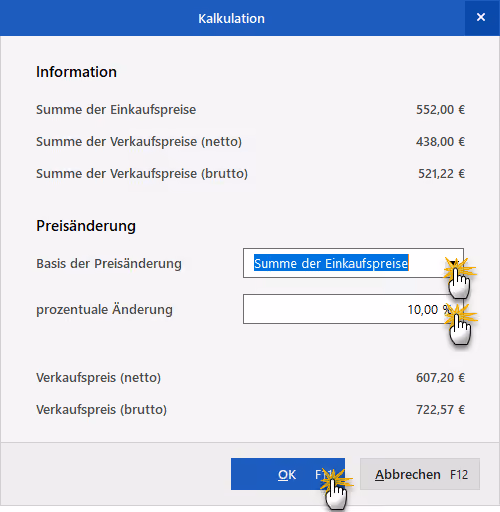Close the Kalkulation dialog with X
Screen dimensions: 500x512
click(x=481, y=17)
